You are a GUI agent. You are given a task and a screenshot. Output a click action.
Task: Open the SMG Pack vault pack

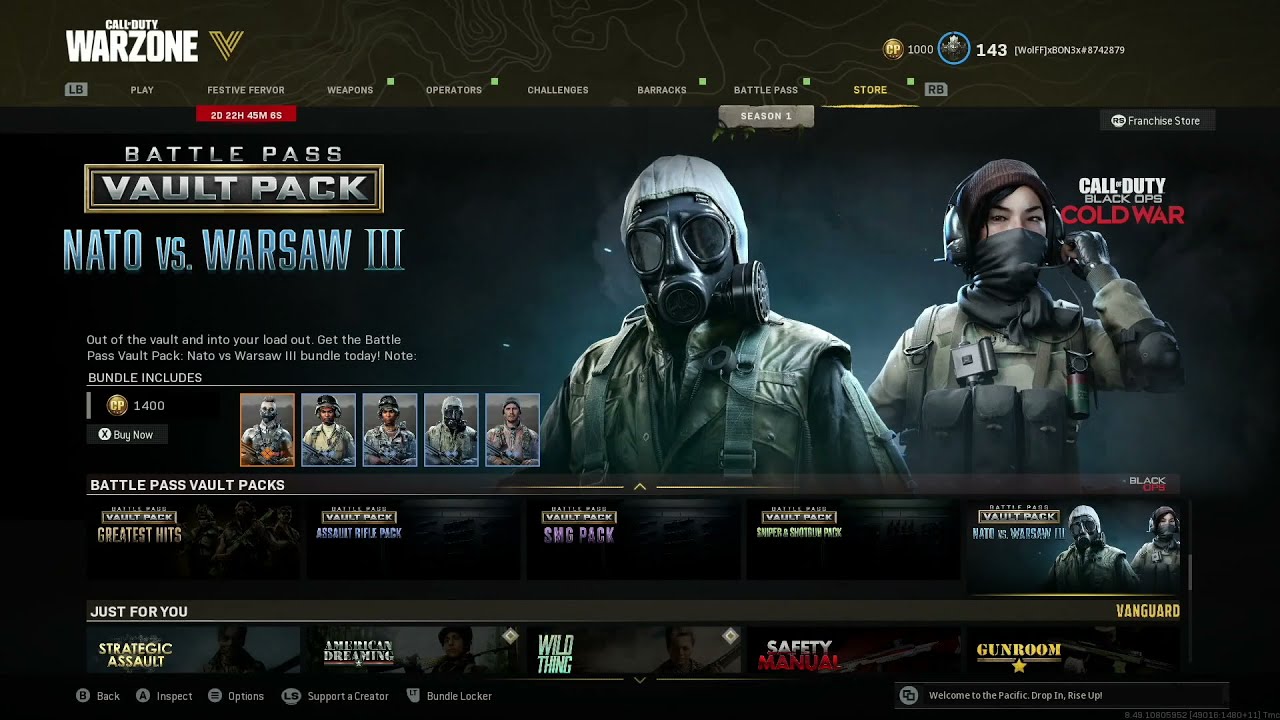point(633,540)
